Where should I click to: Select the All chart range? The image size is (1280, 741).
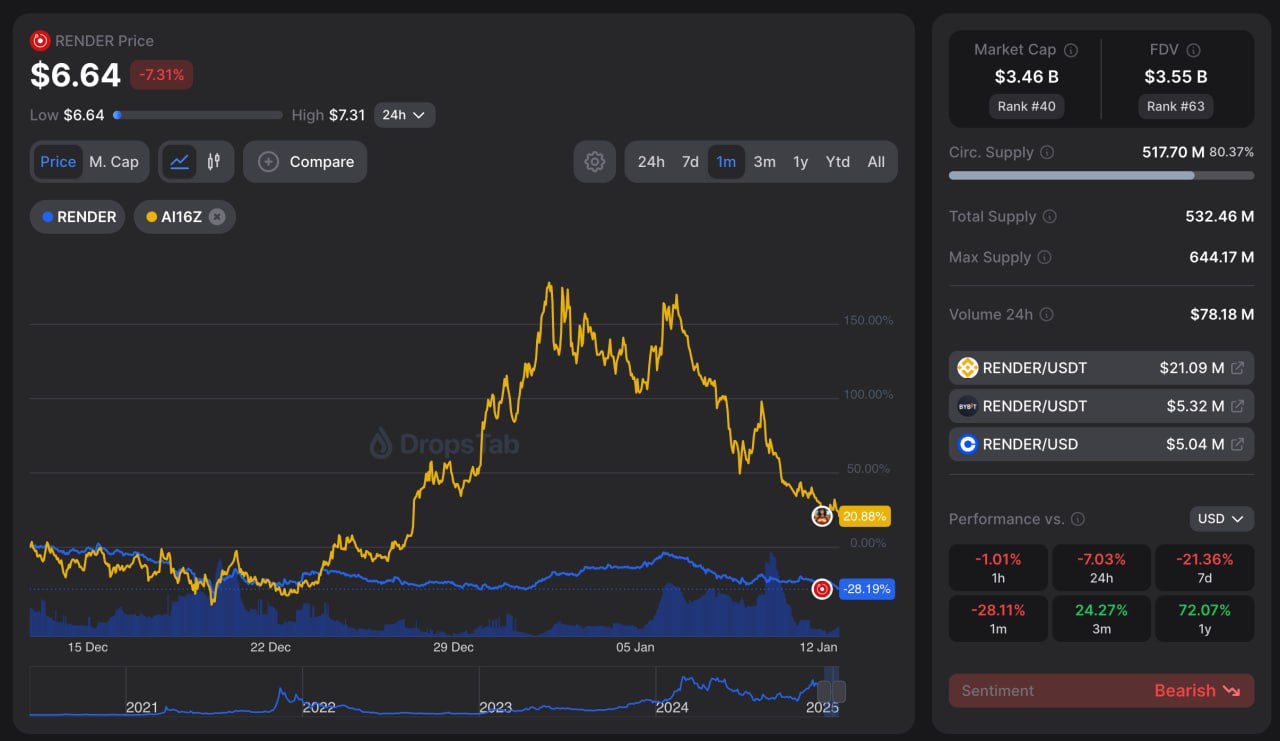876,162
